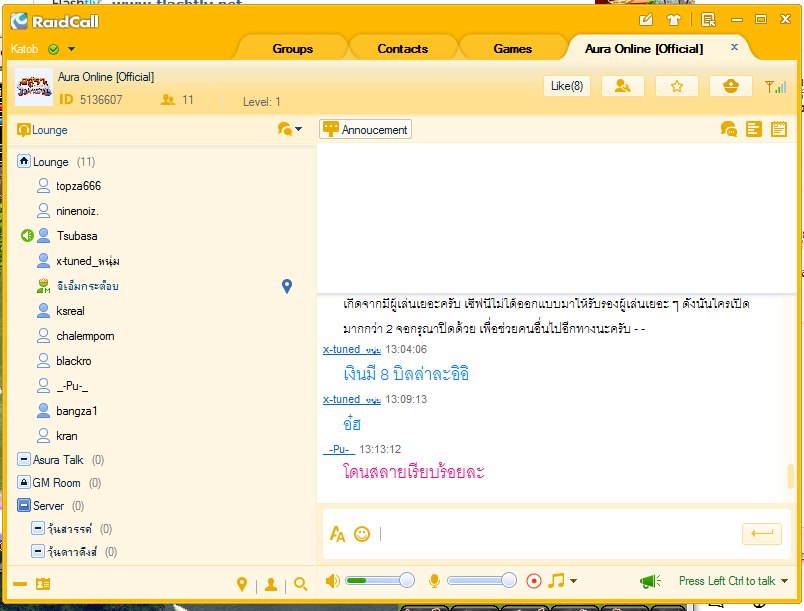Open the helmet admin icon in header
The image size is (804, 611).
coord(731,86)
